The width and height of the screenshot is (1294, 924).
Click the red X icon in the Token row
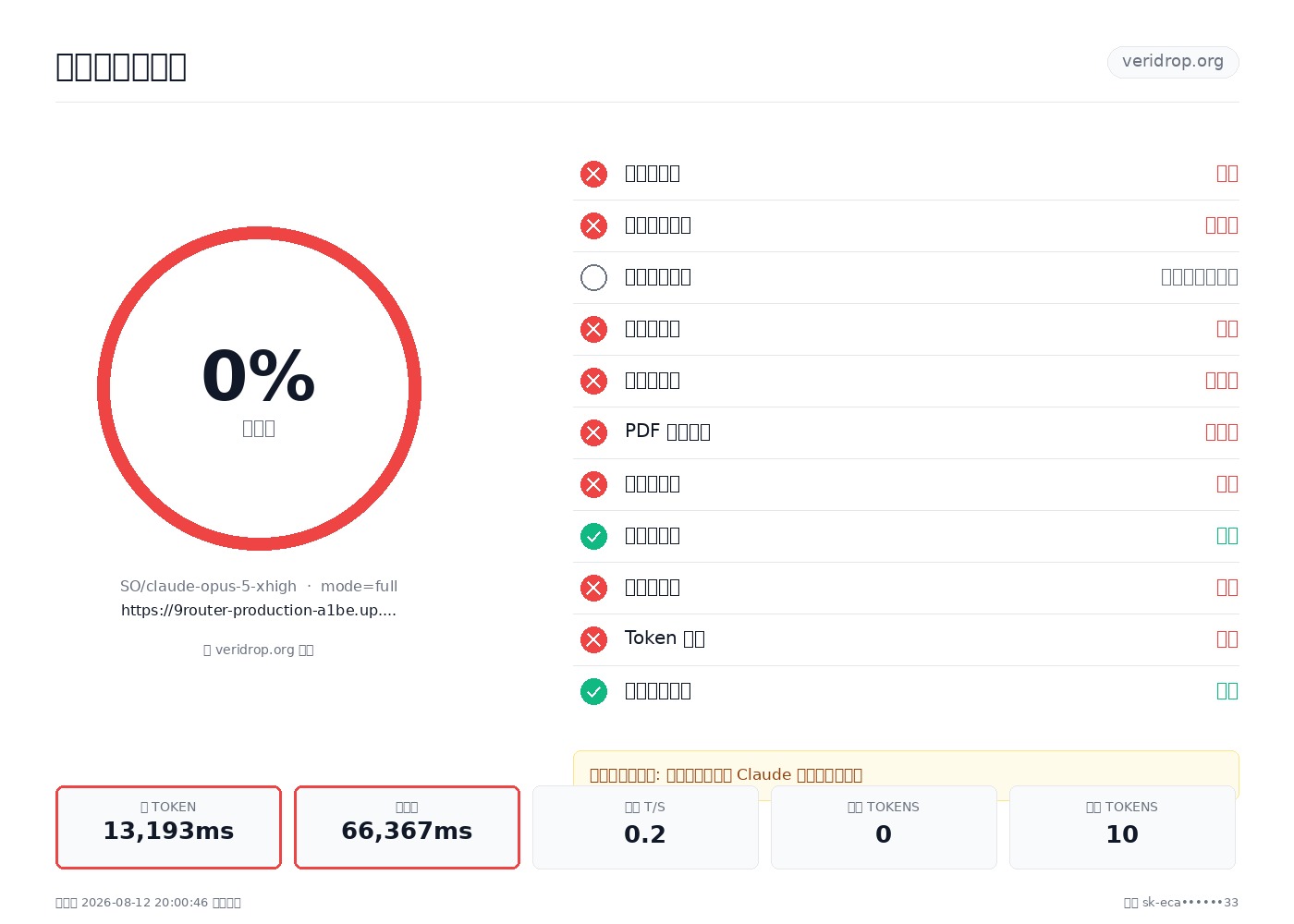click(593, 639)
